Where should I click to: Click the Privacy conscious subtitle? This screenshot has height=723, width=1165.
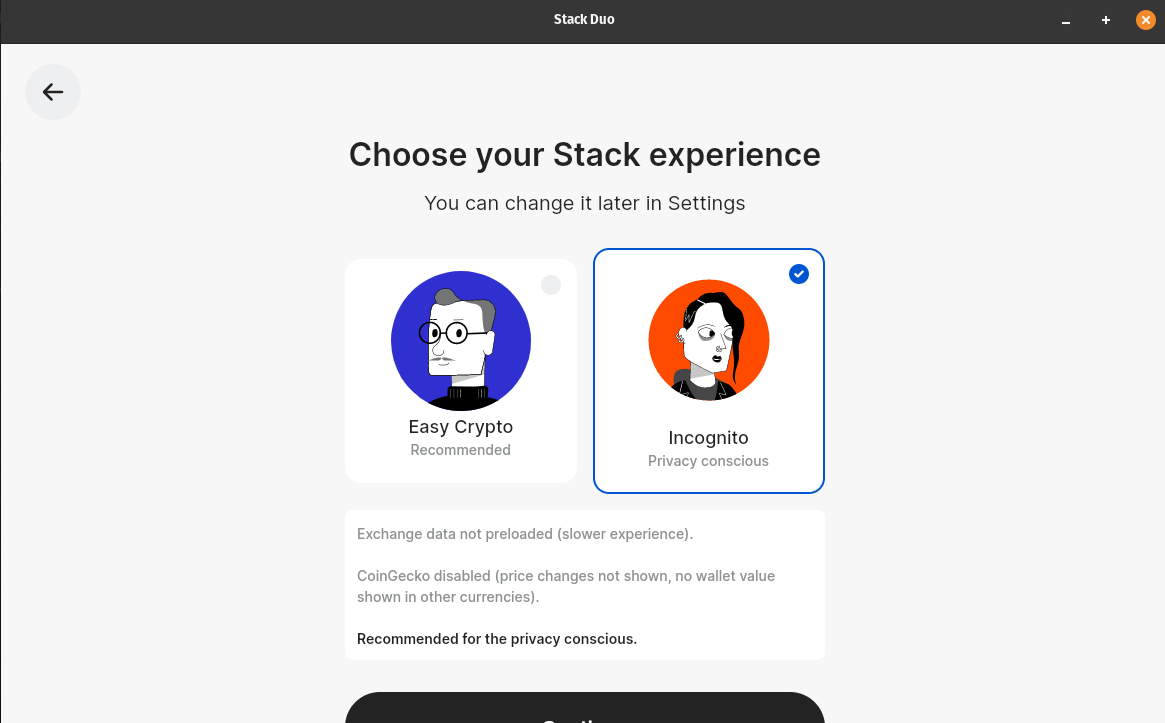point(708,460)
